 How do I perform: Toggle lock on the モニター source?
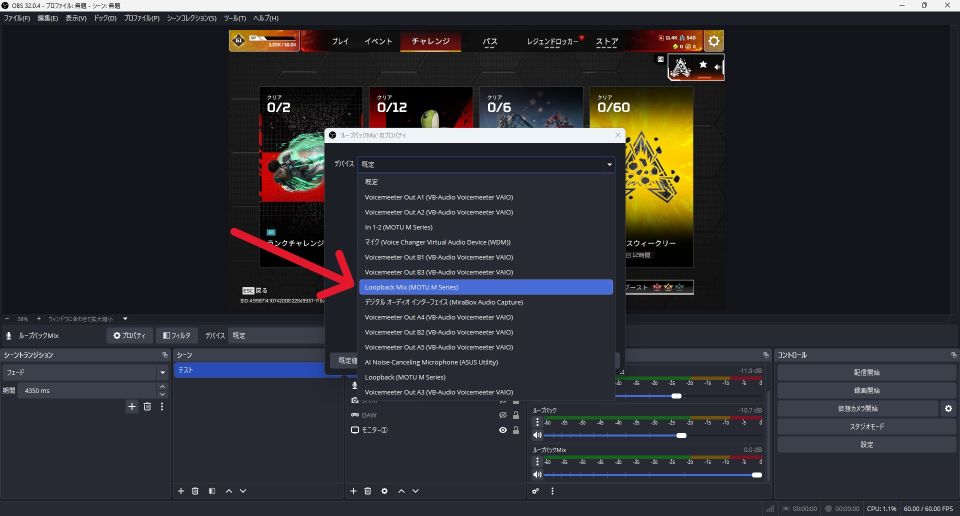516,430
